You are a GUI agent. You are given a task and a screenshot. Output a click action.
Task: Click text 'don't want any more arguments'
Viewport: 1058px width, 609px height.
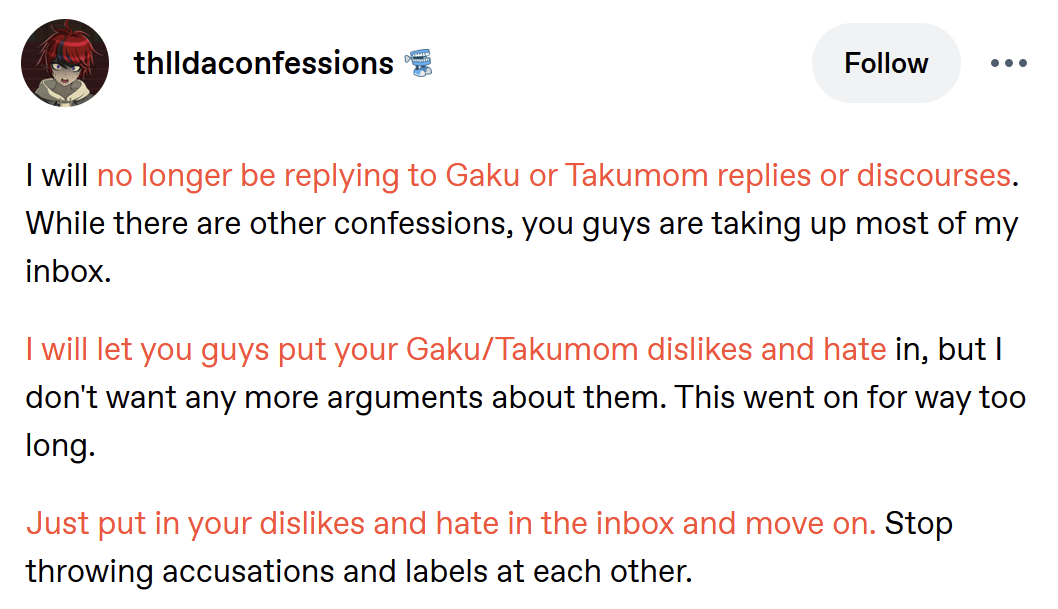point(254,398)
